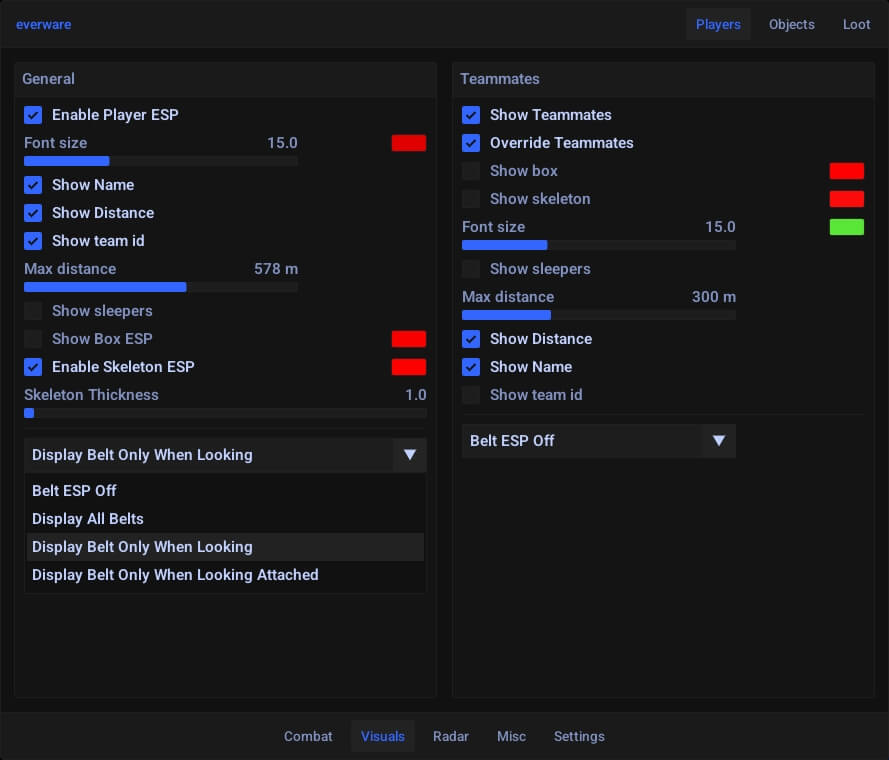This screenshot has height=760, width=889.
Task: Select Display All Belts option
Action: point(88,519)
